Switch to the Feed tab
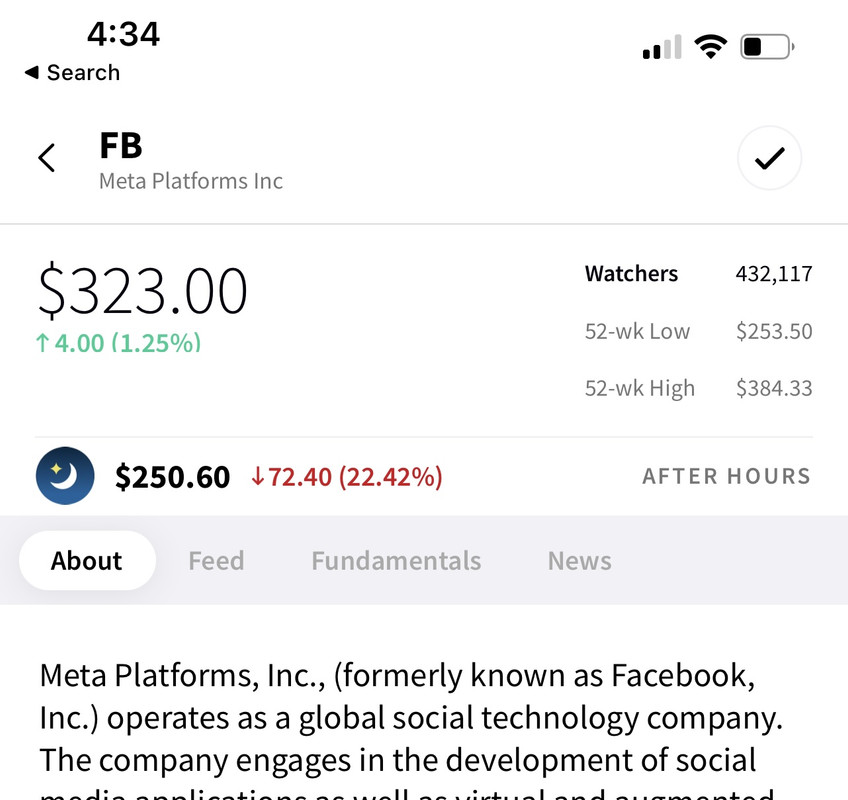 pos(216,561)
